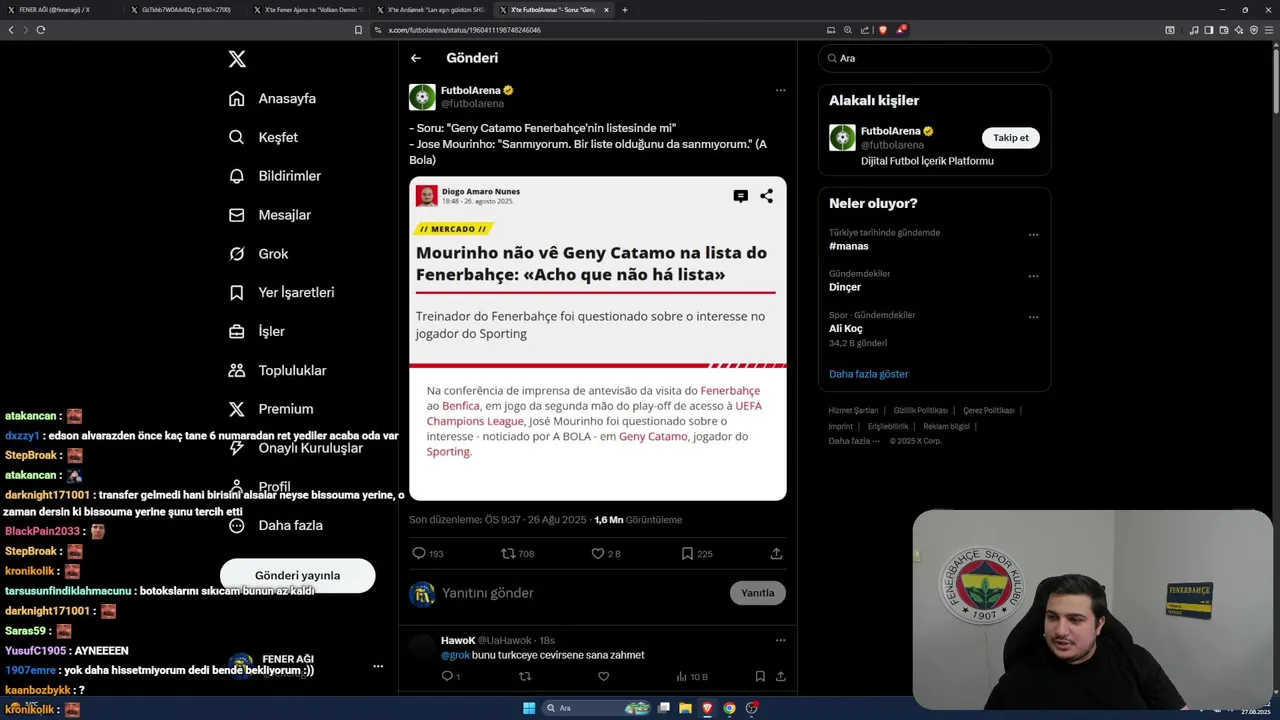Screen dimensions: 1280x720
Task: Like HawoK's comment
Action: 603,676
